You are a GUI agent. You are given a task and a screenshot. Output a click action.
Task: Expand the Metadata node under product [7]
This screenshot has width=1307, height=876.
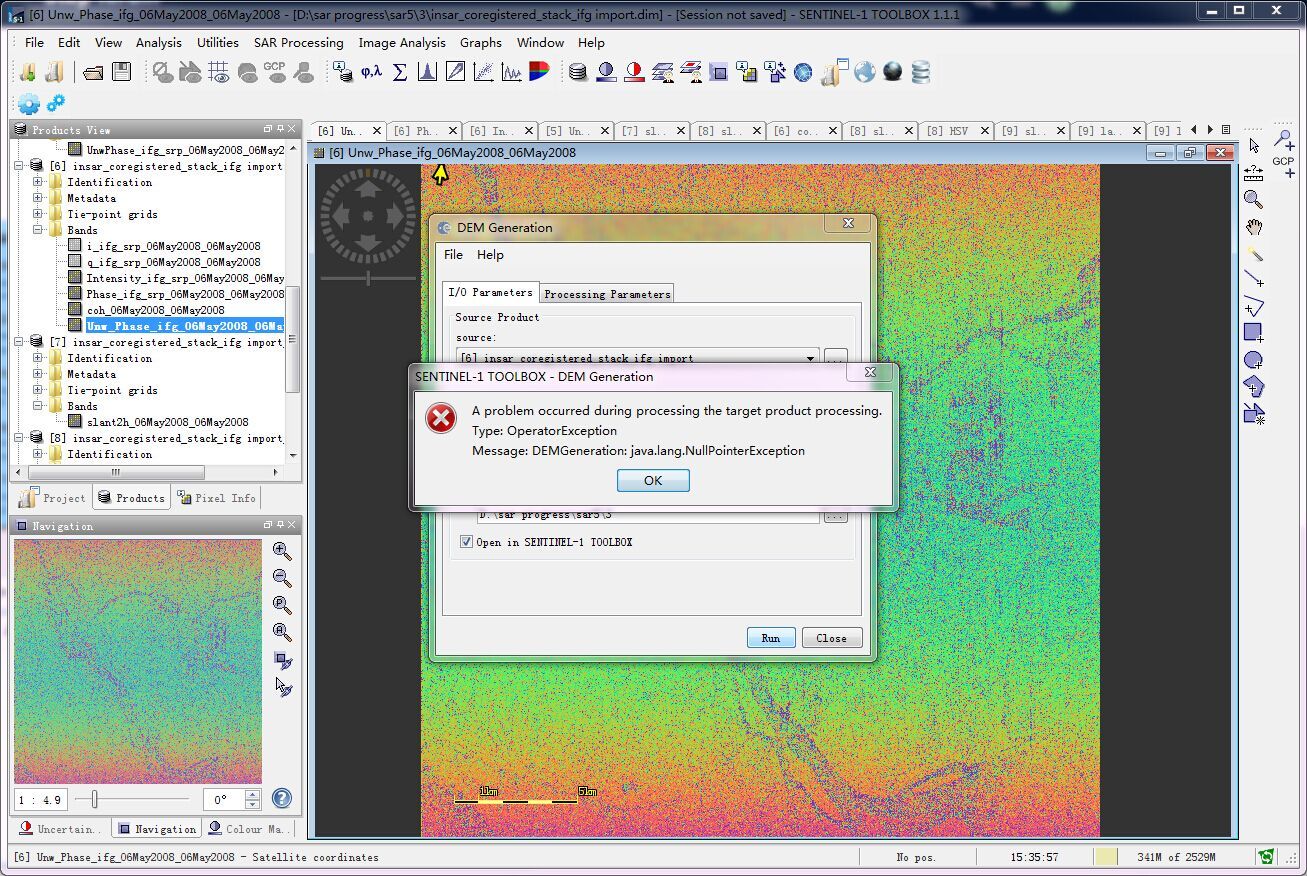pyautogui.click(x=38, y=374)
